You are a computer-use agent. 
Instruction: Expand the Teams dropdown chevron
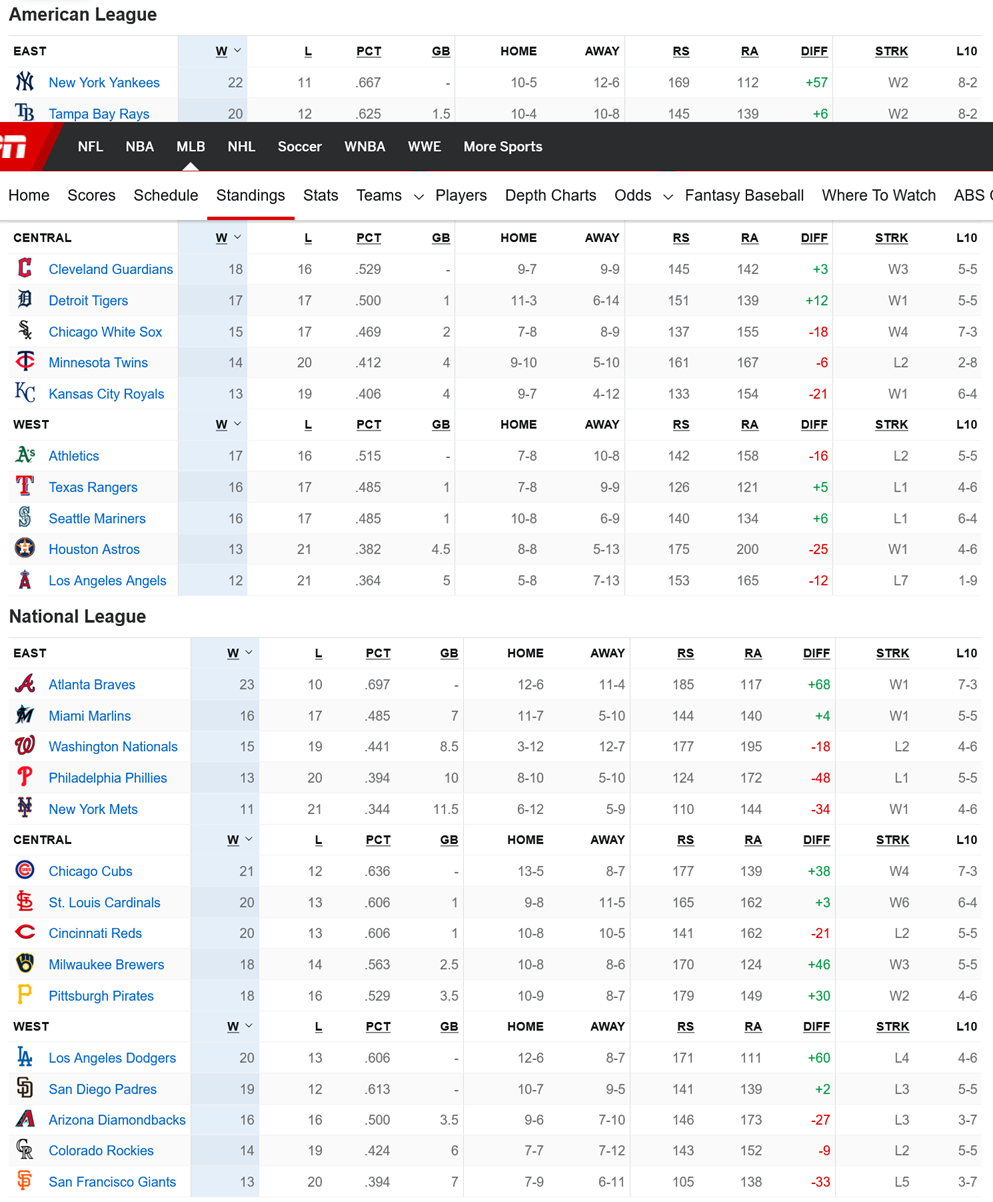pyautogui.click(x=419, y=196)
